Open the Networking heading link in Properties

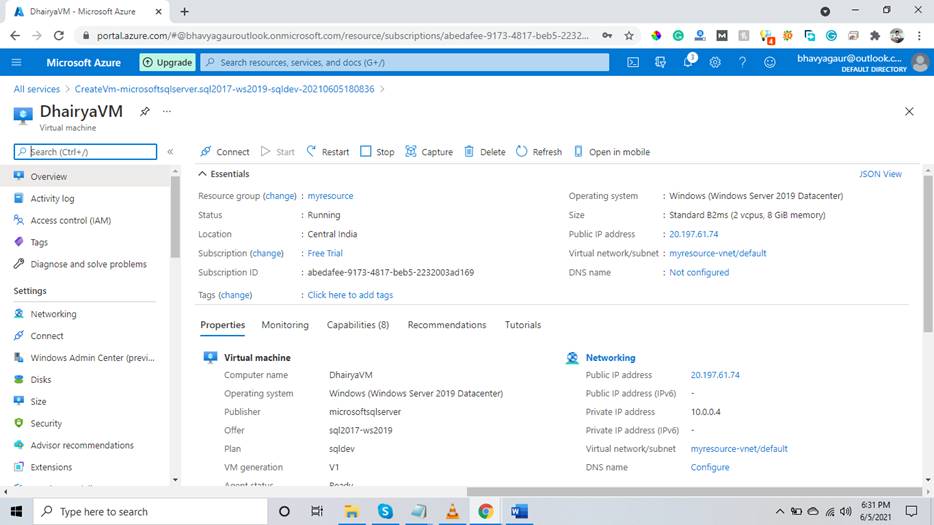[610, 358]
